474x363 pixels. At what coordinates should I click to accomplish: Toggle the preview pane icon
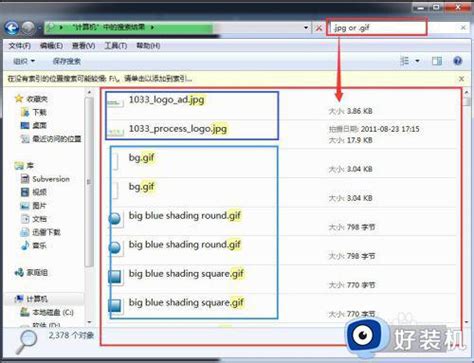[x=437, y=61]
